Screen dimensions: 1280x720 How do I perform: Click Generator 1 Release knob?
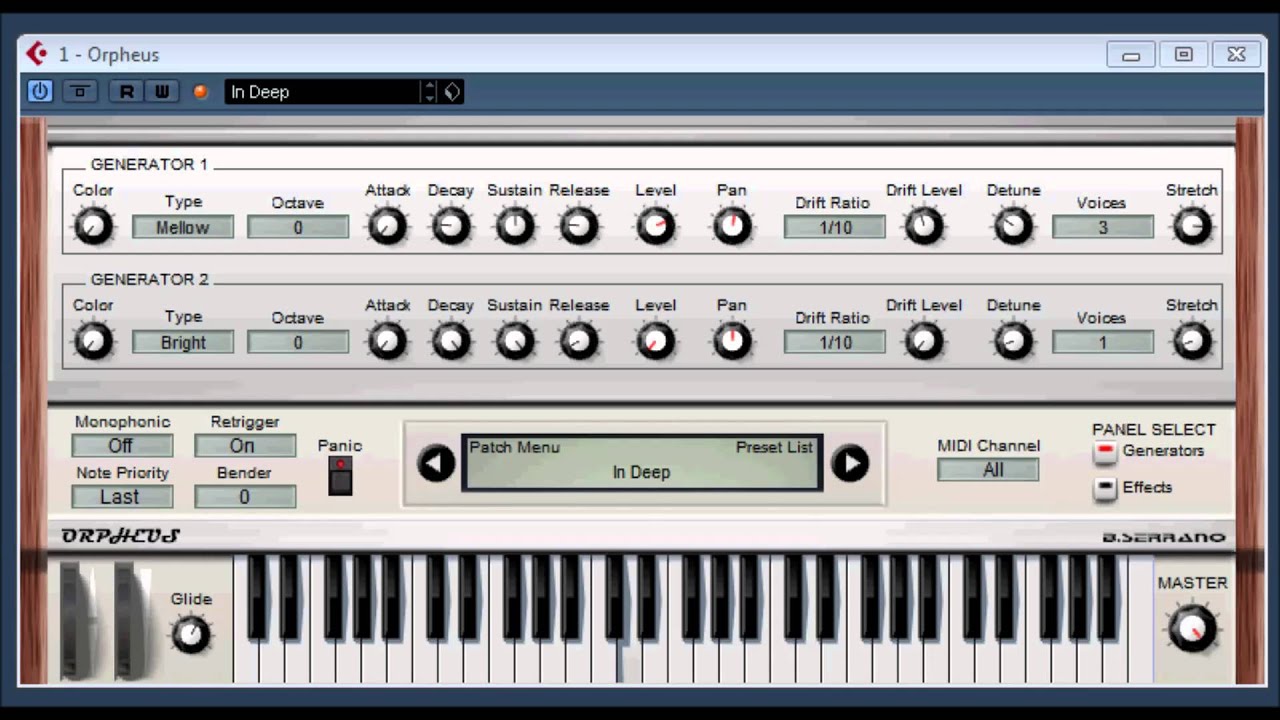click(x=578, y=226)
